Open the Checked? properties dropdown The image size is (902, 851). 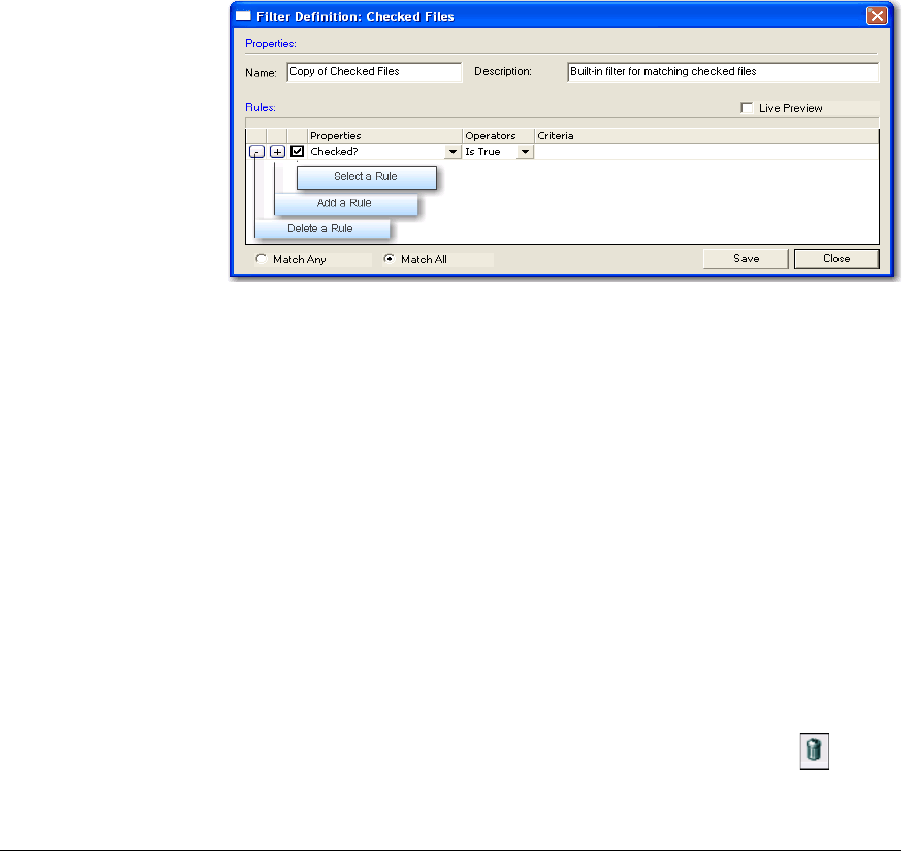click(x=453, y=152)
